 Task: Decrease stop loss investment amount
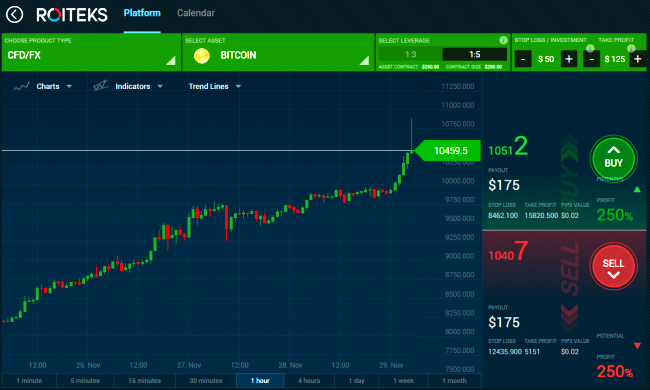(x=523, y=59)
